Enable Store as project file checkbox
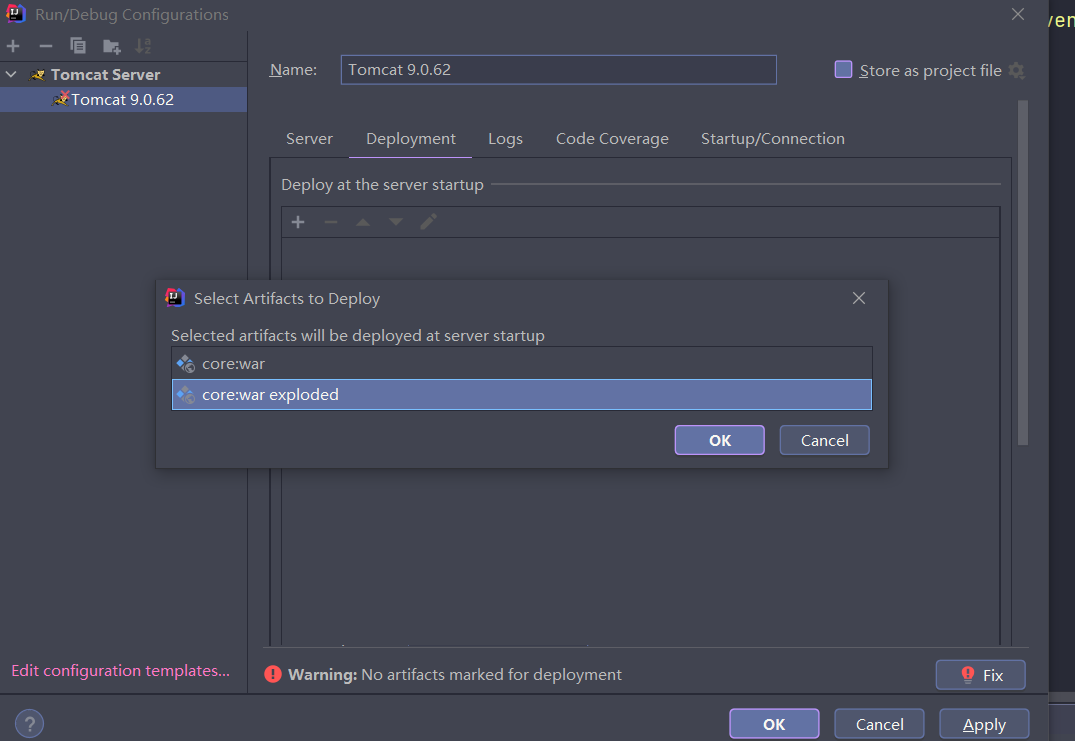This screenshot has width=1075, height=741. [x=843, y=70]
